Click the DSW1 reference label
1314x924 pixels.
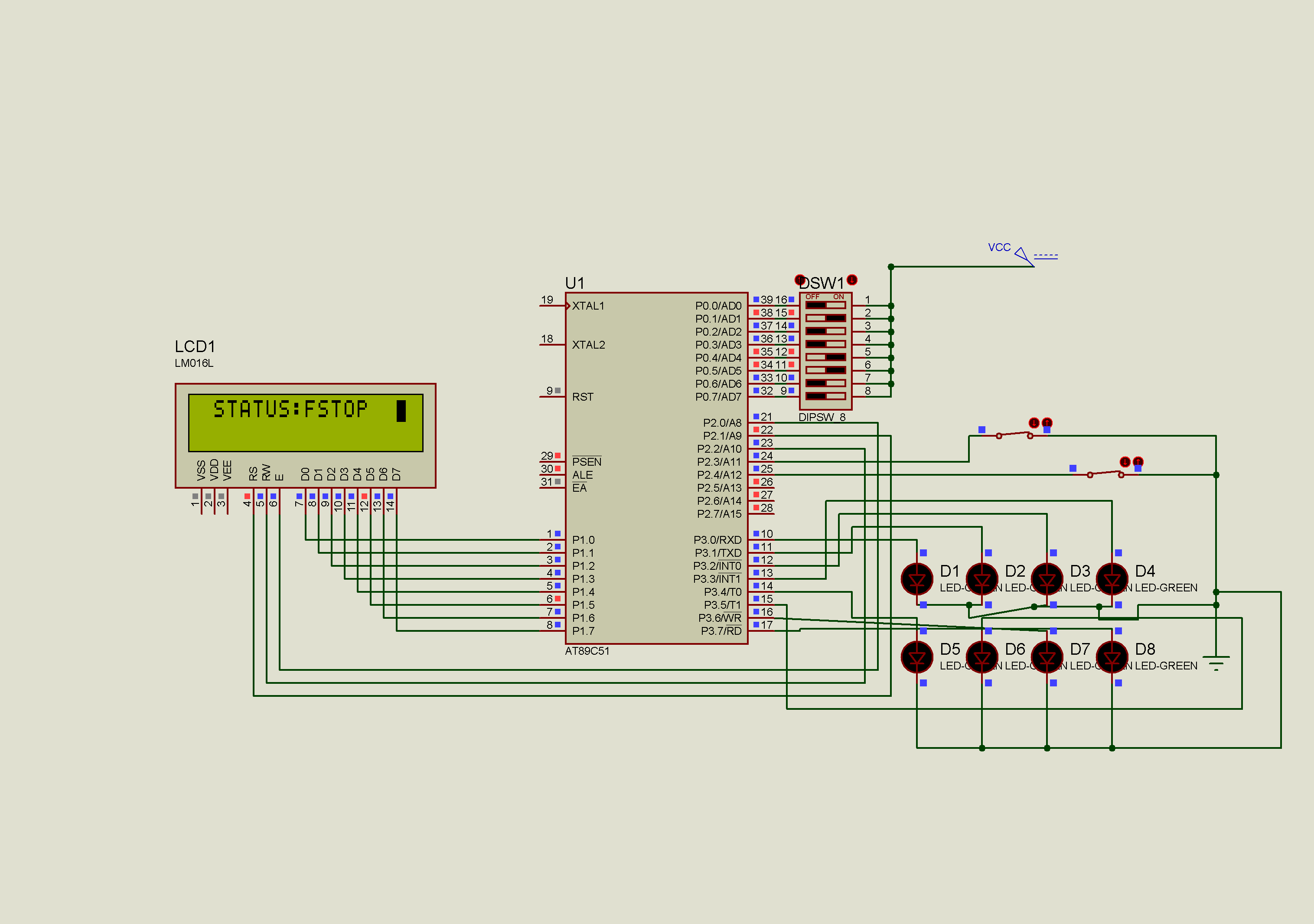click(x=822, y=284)
